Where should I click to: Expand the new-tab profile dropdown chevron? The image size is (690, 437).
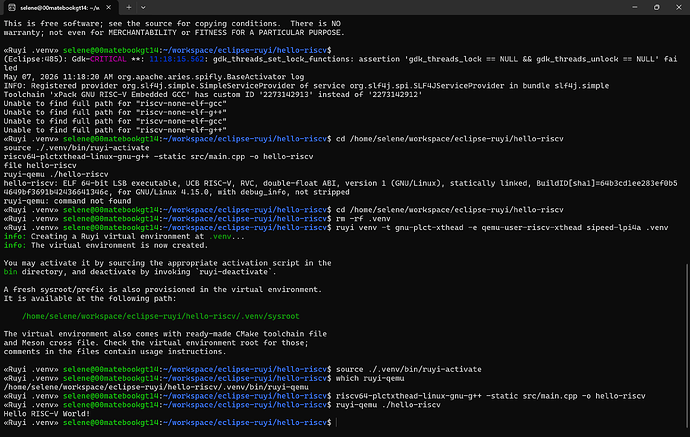pos(143,7)
